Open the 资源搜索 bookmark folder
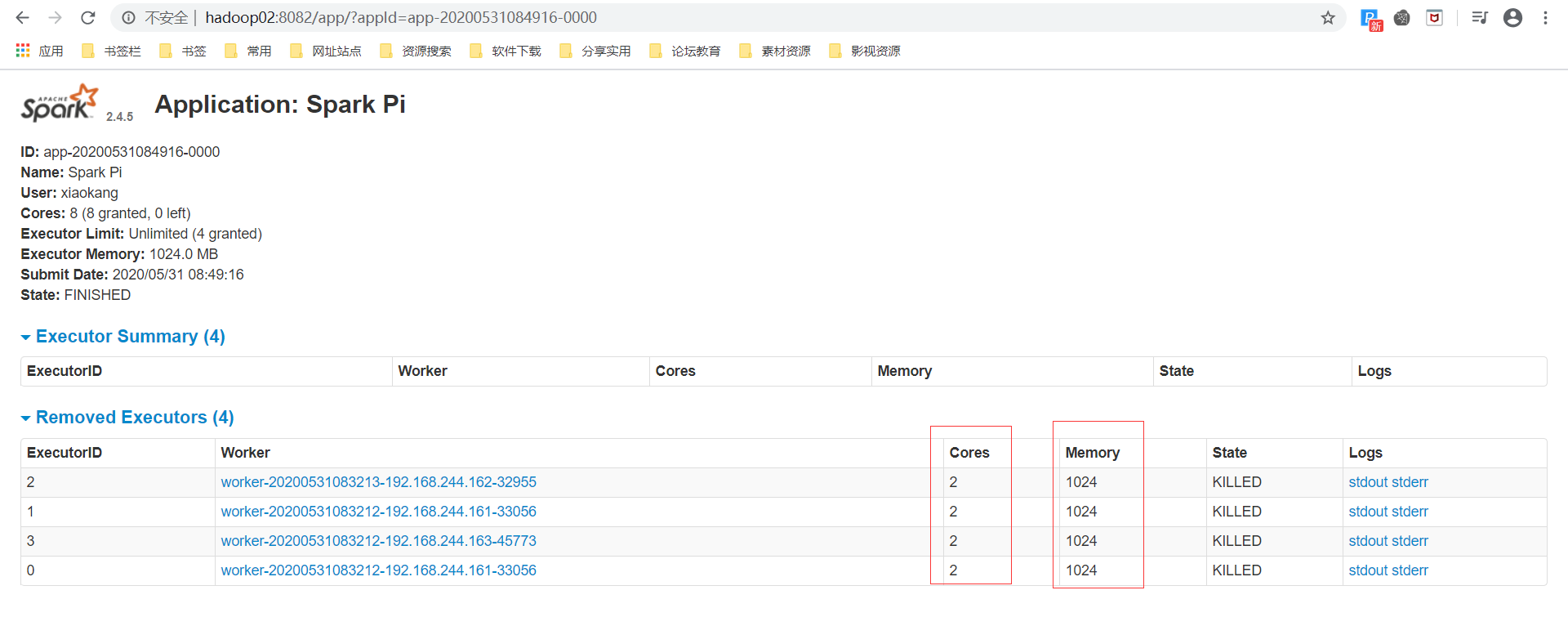The image size is (1568, 635). [x=416, y=51]
